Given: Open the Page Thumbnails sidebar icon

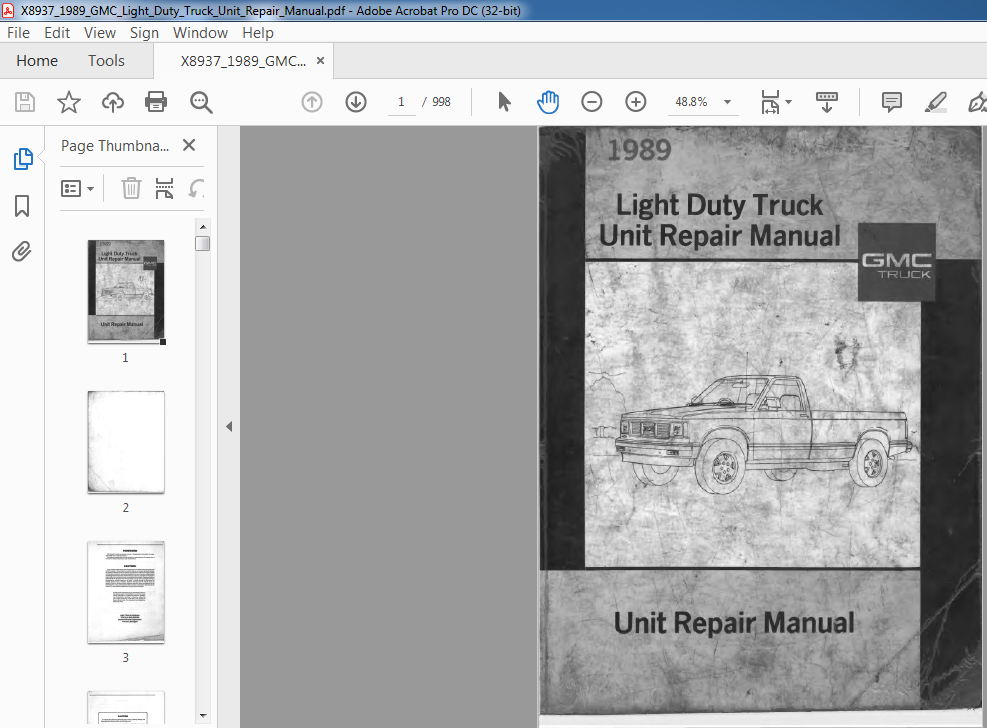Looking at the screenshot, I should (23, 159).
